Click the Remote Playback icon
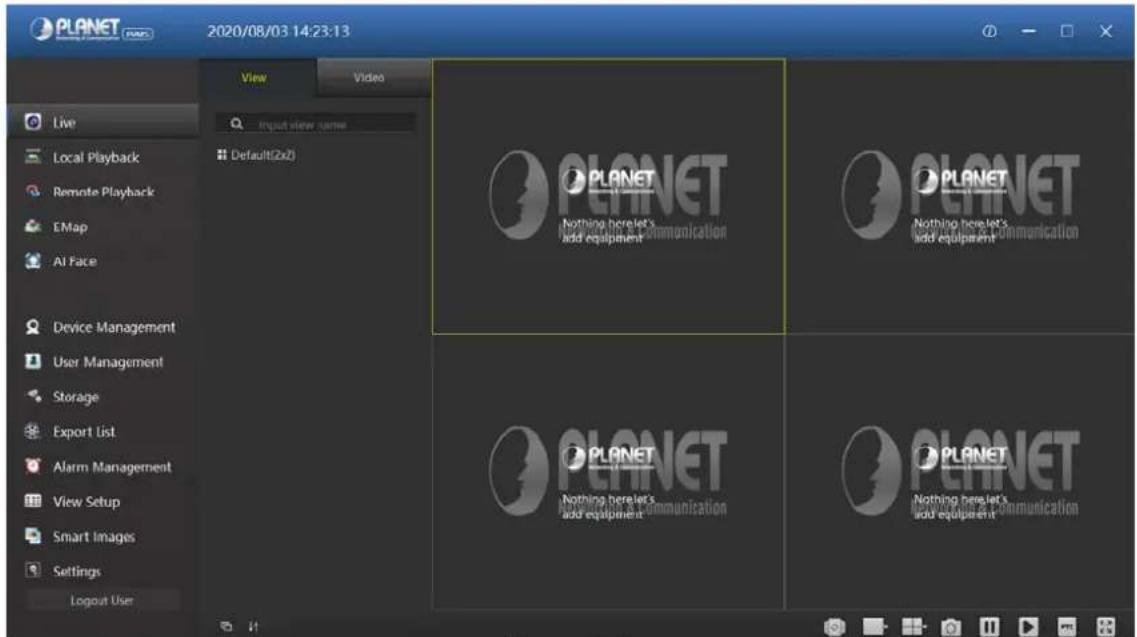The height and width of the screenshot is (637, 1137). pos(33,192)
